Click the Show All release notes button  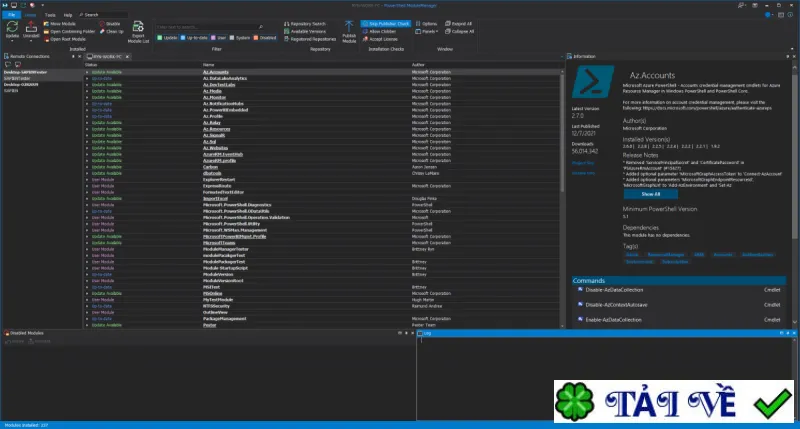pos(651,194)
